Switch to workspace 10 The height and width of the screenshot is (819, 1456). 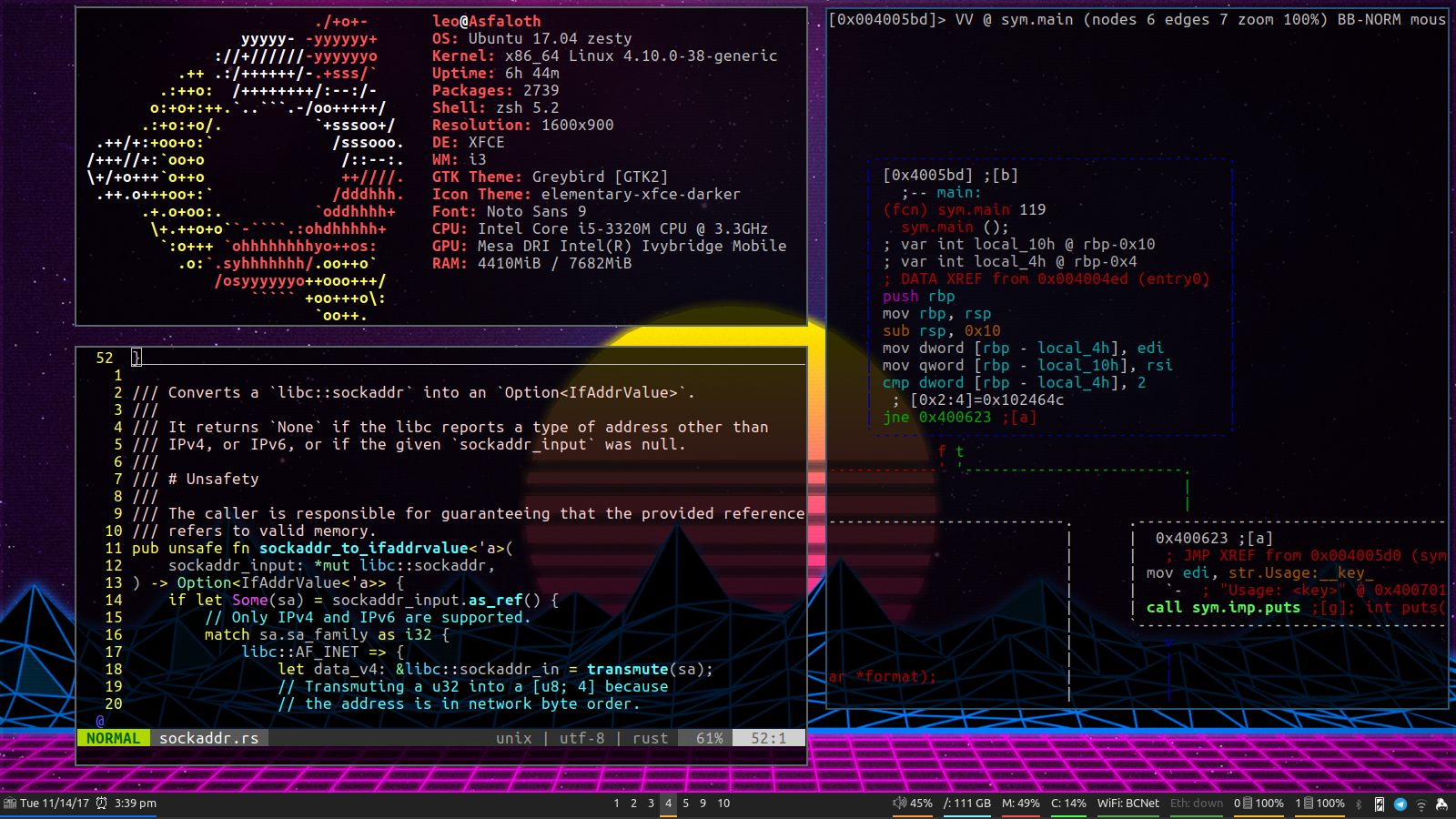(x=723, y=804)
